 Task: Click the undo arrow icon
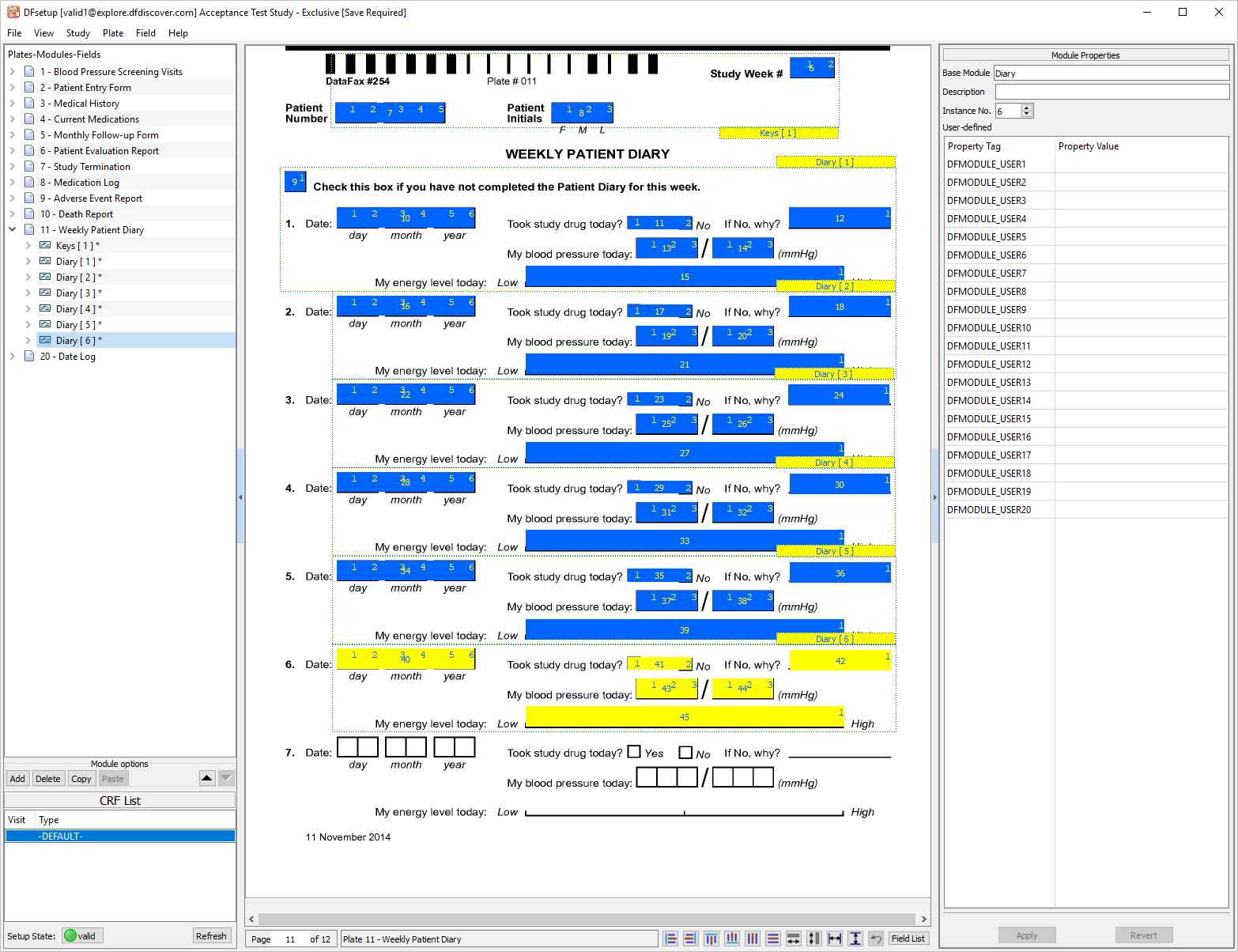pos(876,939)
